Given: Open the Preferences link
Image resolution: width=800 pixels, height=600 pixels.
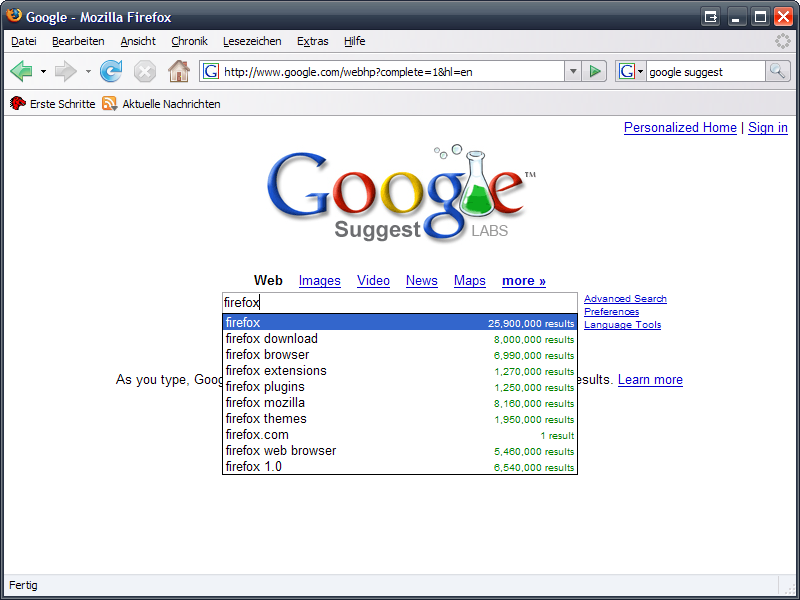Looking at the screenshot, I should tap(611, 312).
